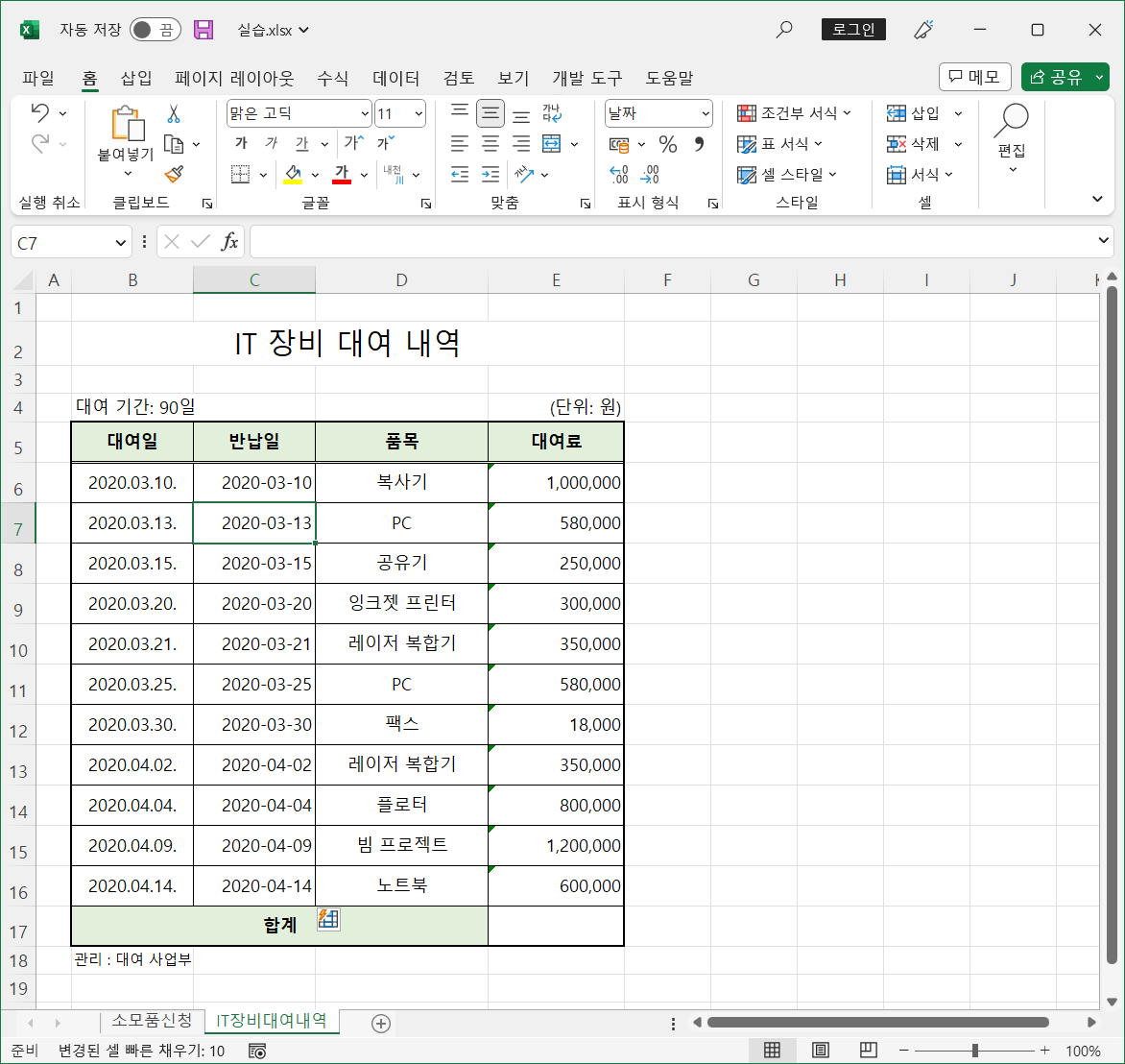Click the Increase Decimal icon
Viewport: 1125px width, 1064px height.
[x=619, y=175]
